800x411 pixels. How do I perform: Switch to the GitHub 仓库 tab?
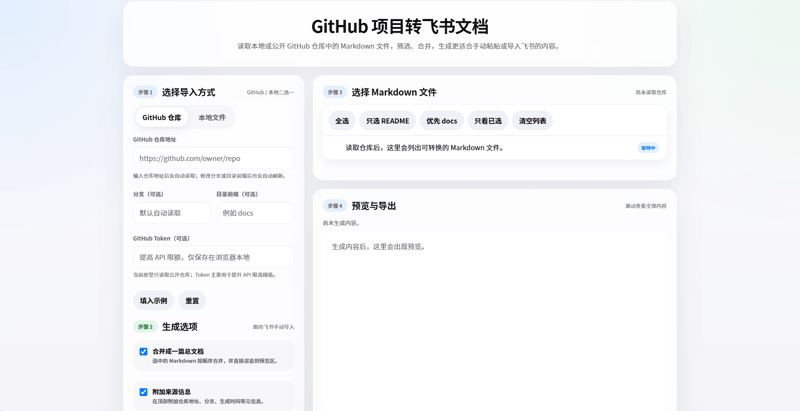(161, 117)
